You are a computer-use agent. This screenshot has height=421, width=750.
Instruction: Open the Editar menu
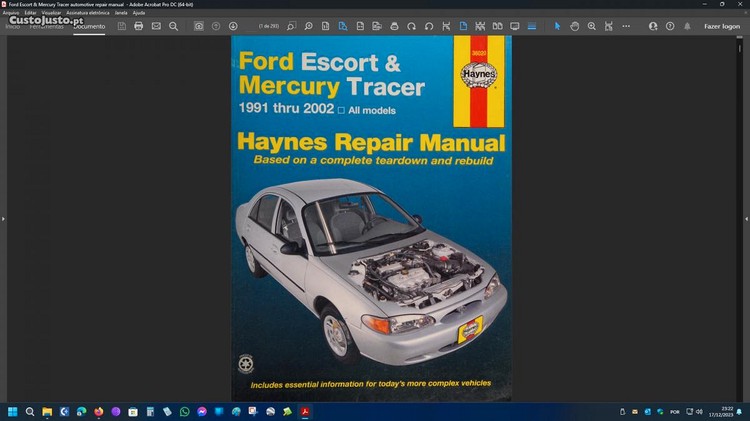31,13
